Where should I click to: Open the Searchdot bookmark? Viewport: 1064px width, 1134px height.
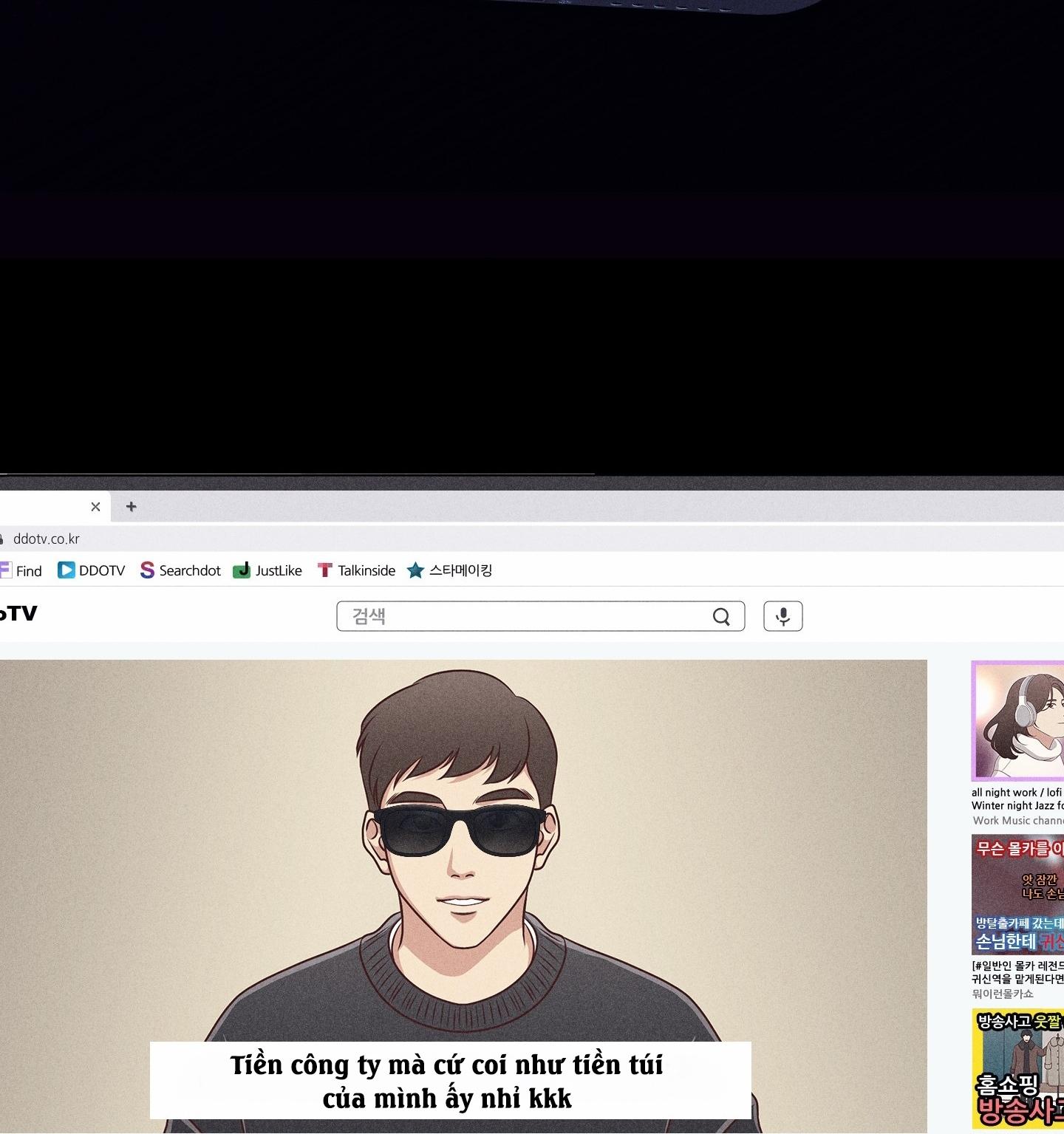[x=181, y=570]
